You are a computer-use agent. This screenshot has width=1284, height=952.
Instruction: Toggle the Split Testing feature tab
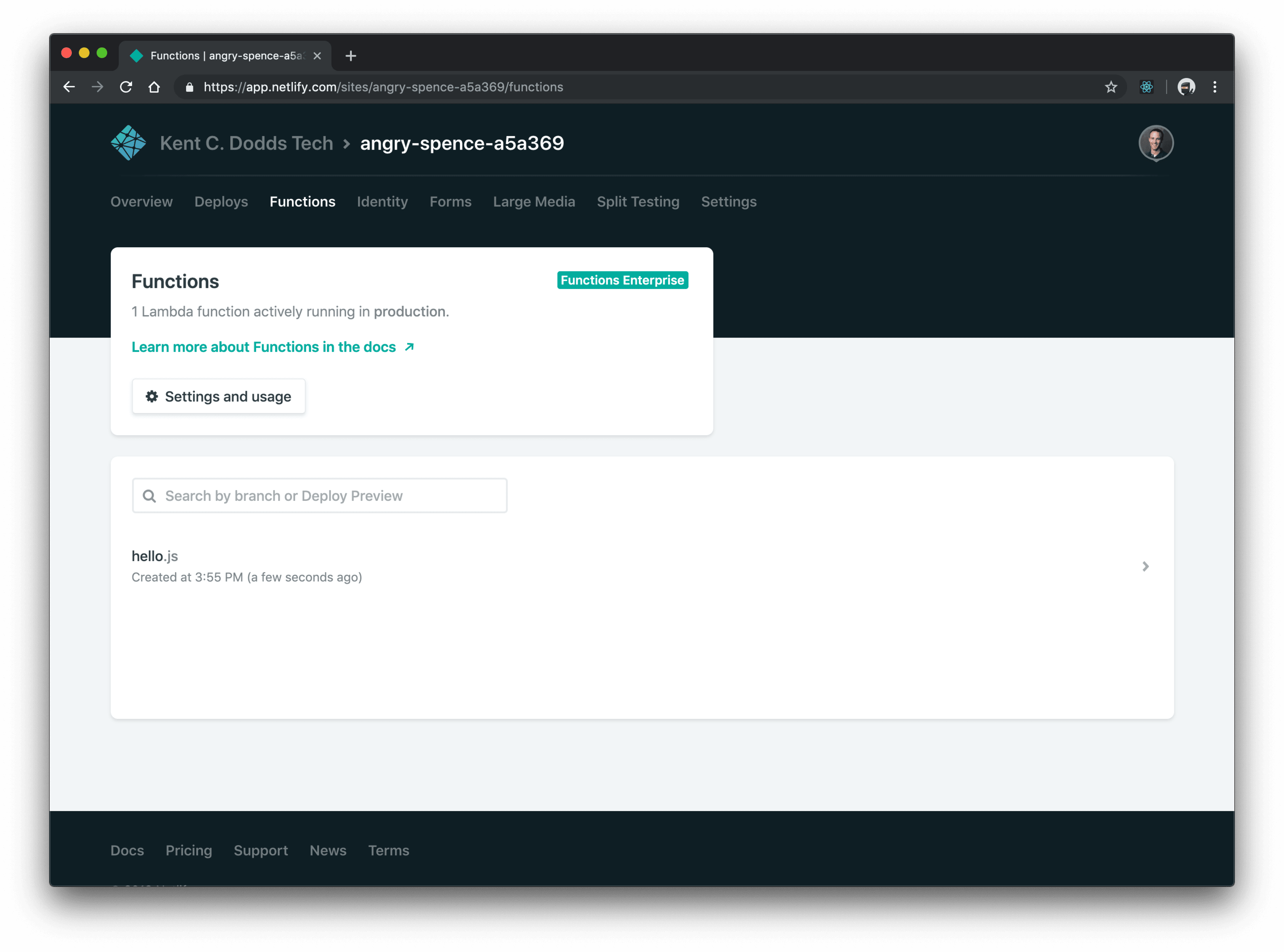point(638,201)
